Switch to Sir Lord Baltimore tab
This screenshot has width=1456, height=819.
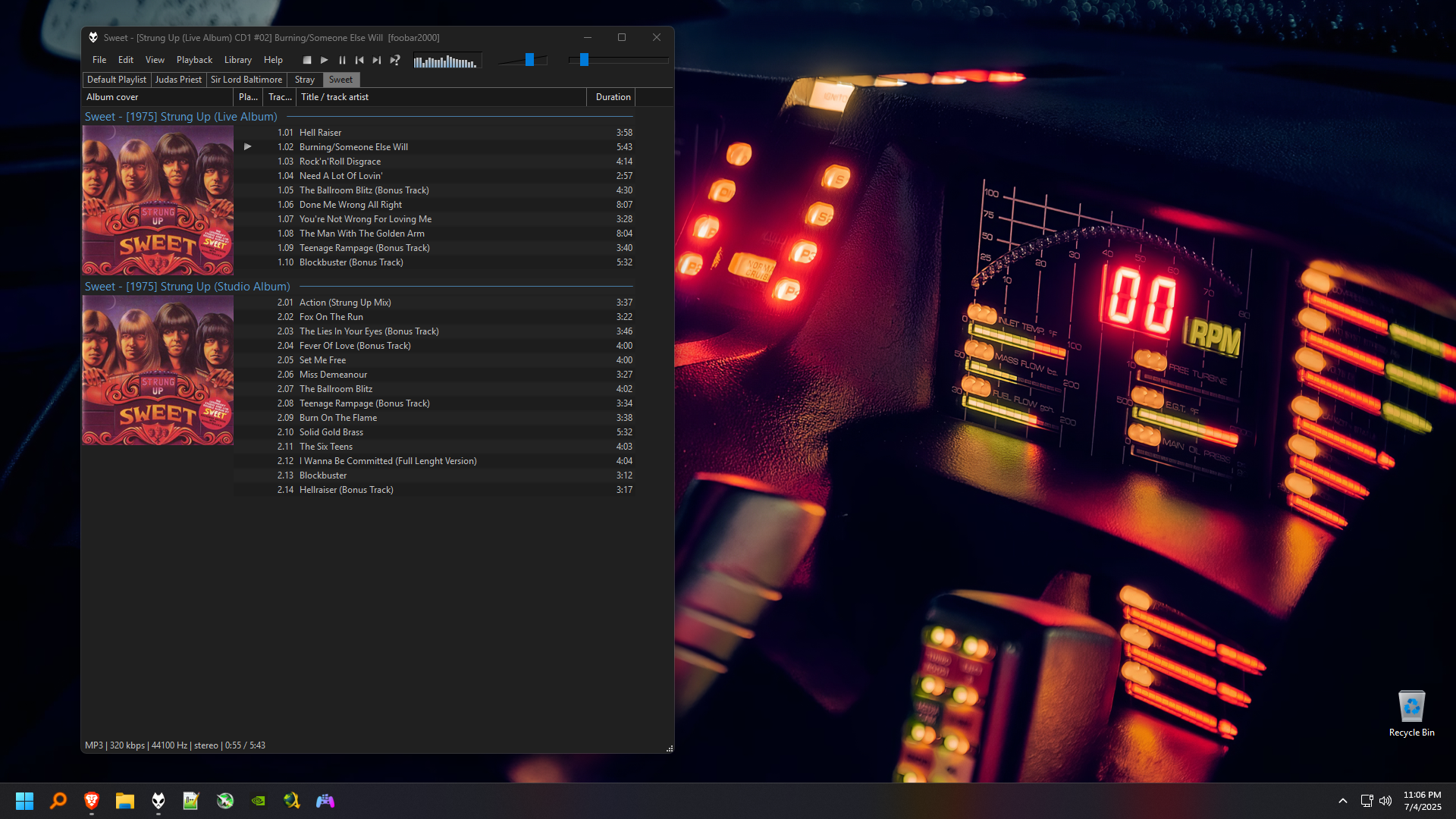(x=246, y=80)
